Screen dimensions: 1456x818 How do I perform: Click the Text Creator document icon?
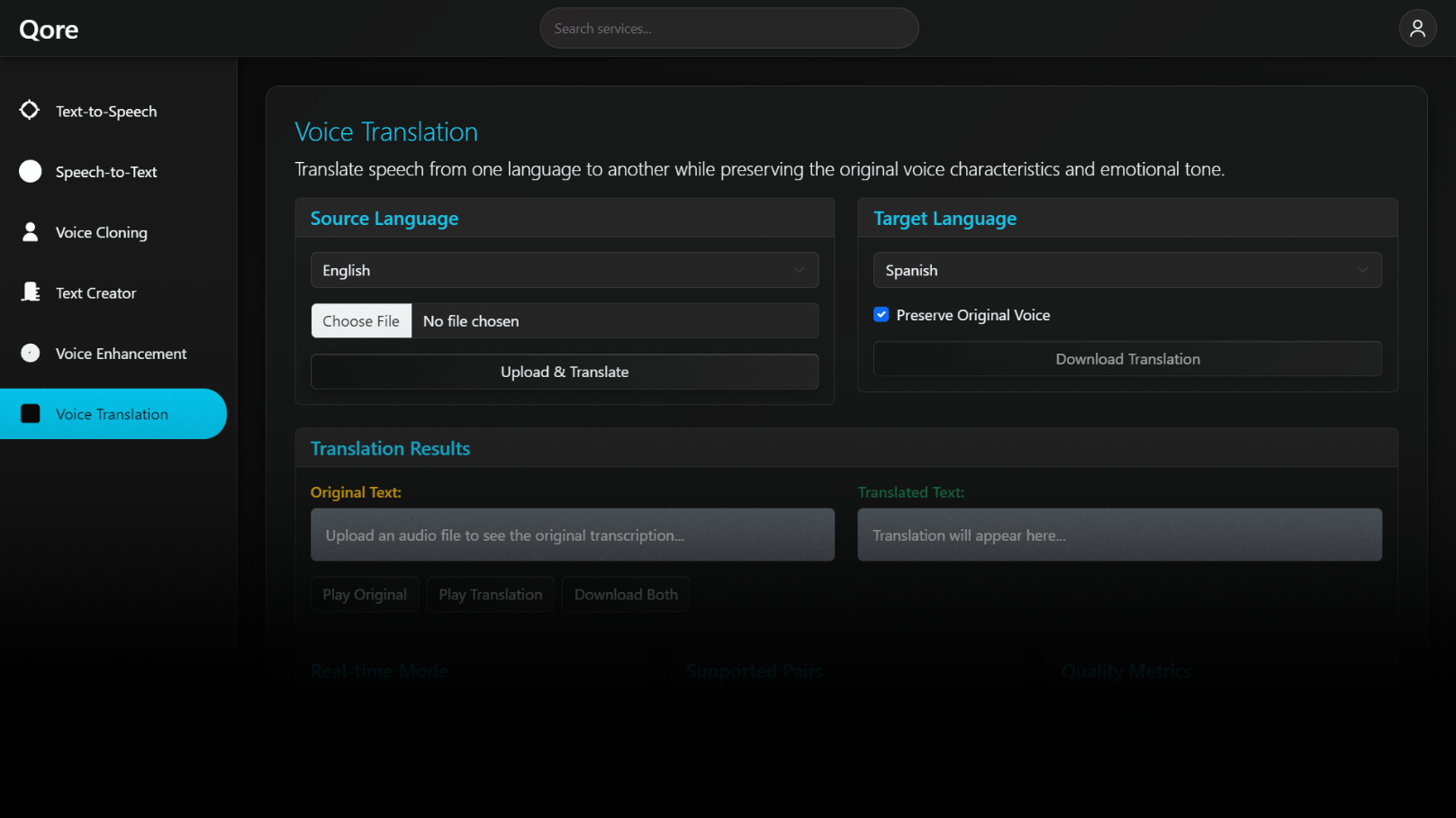pos(31,292)
